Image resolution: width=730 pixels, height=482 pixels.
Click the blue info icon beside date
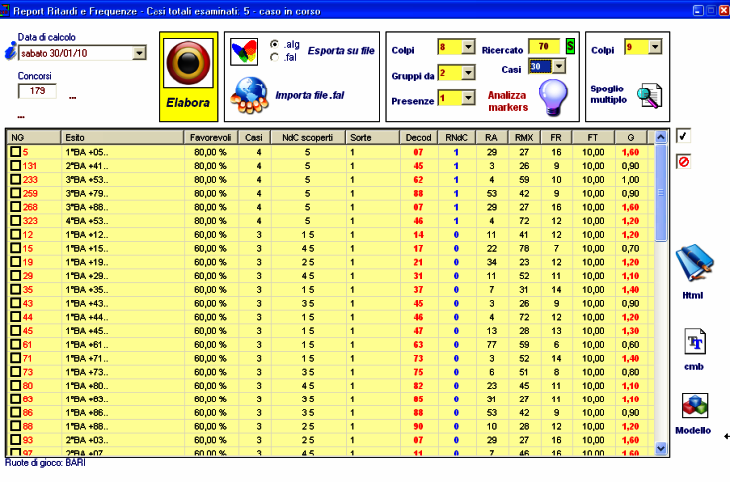pos(10,51)
